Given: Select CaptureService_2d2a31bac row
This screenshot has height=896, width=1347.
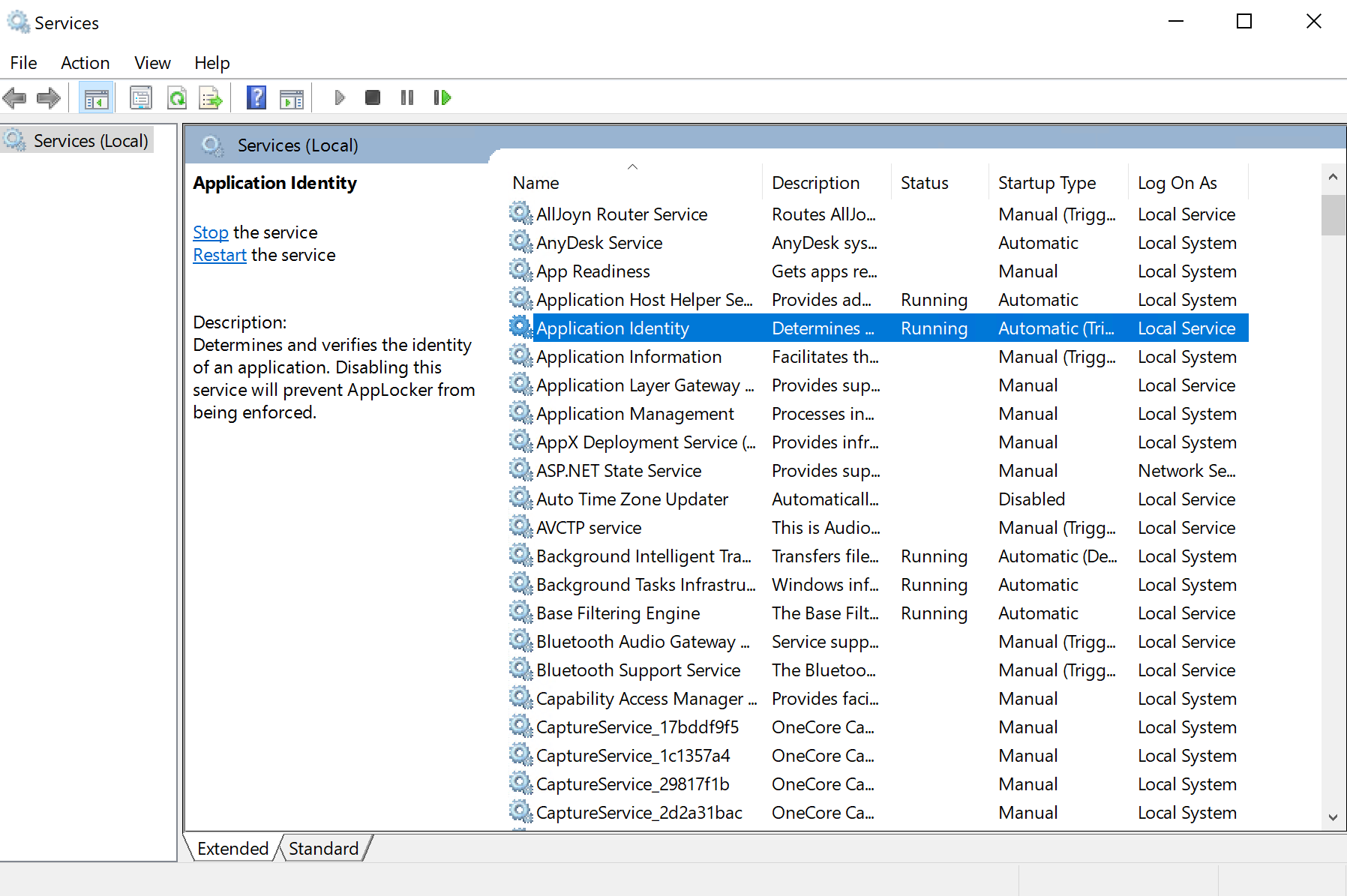Looking at the screenshot, I should coord(878,812).
